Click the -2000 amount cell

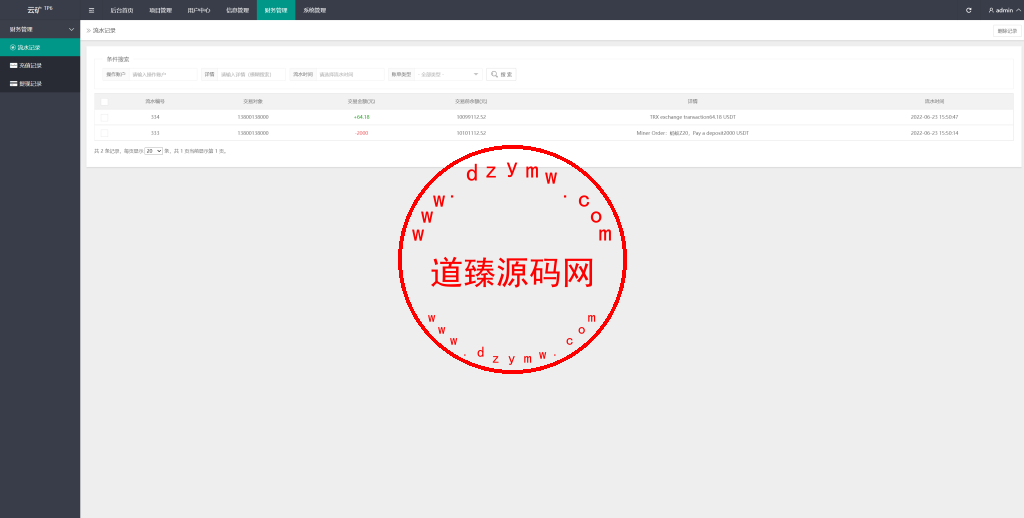tap(362, 133)
